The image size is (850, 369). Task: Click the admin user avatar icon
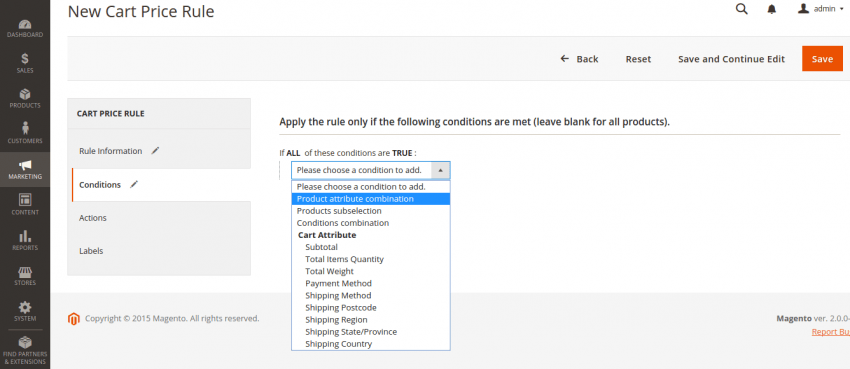tap(803, 9)
